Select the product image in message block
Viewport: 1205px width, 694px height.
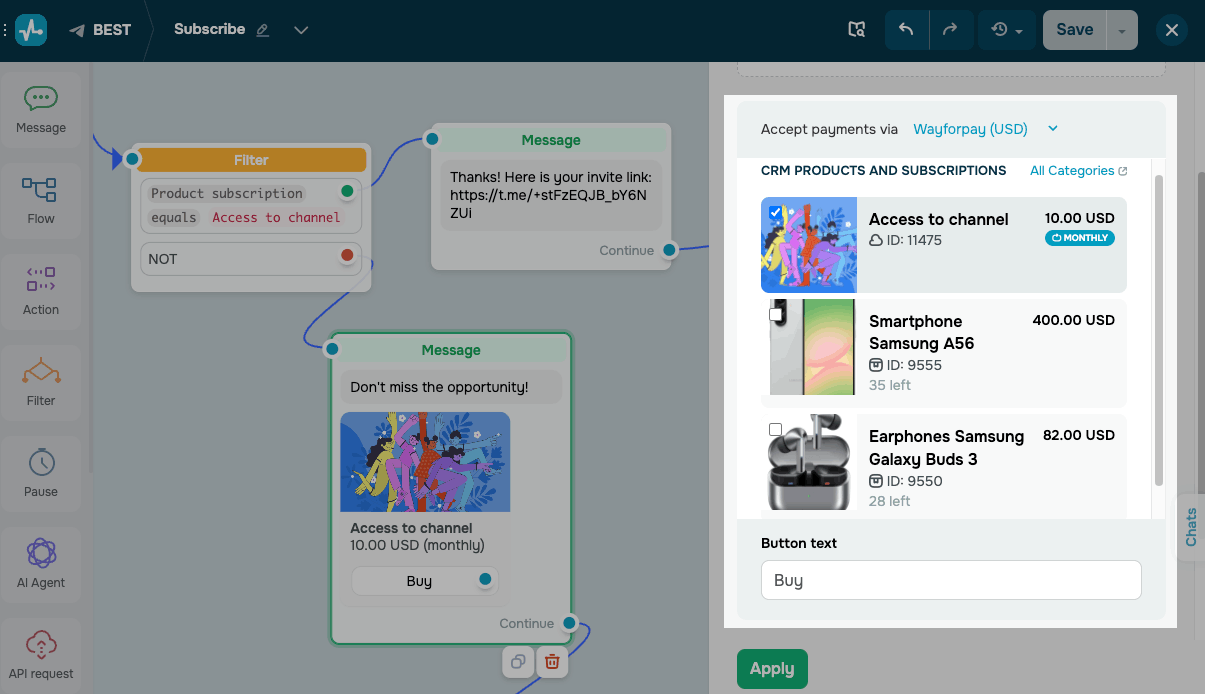coord(425,462)
